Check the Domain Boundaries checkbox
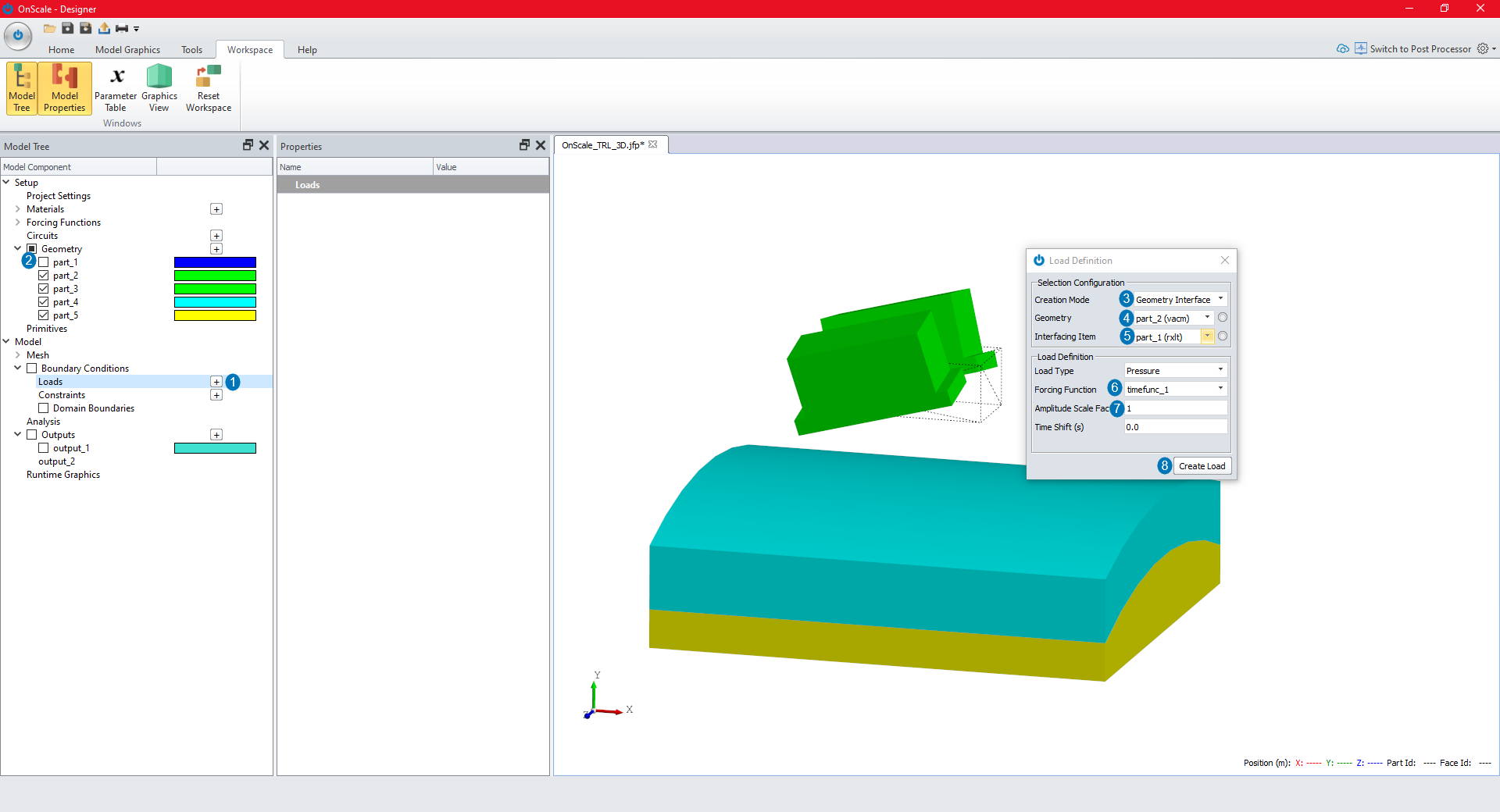The image size is (1500, 812). pos(44,408)
